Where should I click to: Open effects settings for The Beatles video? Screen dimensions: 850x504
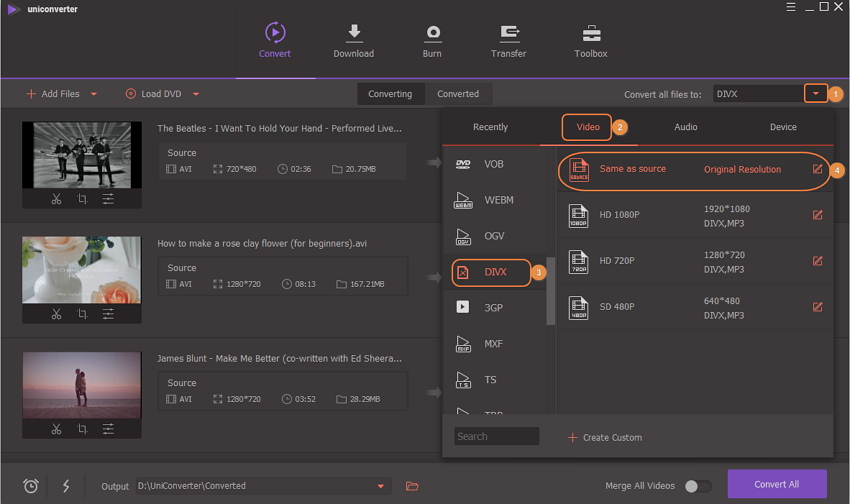click(108, 199)
